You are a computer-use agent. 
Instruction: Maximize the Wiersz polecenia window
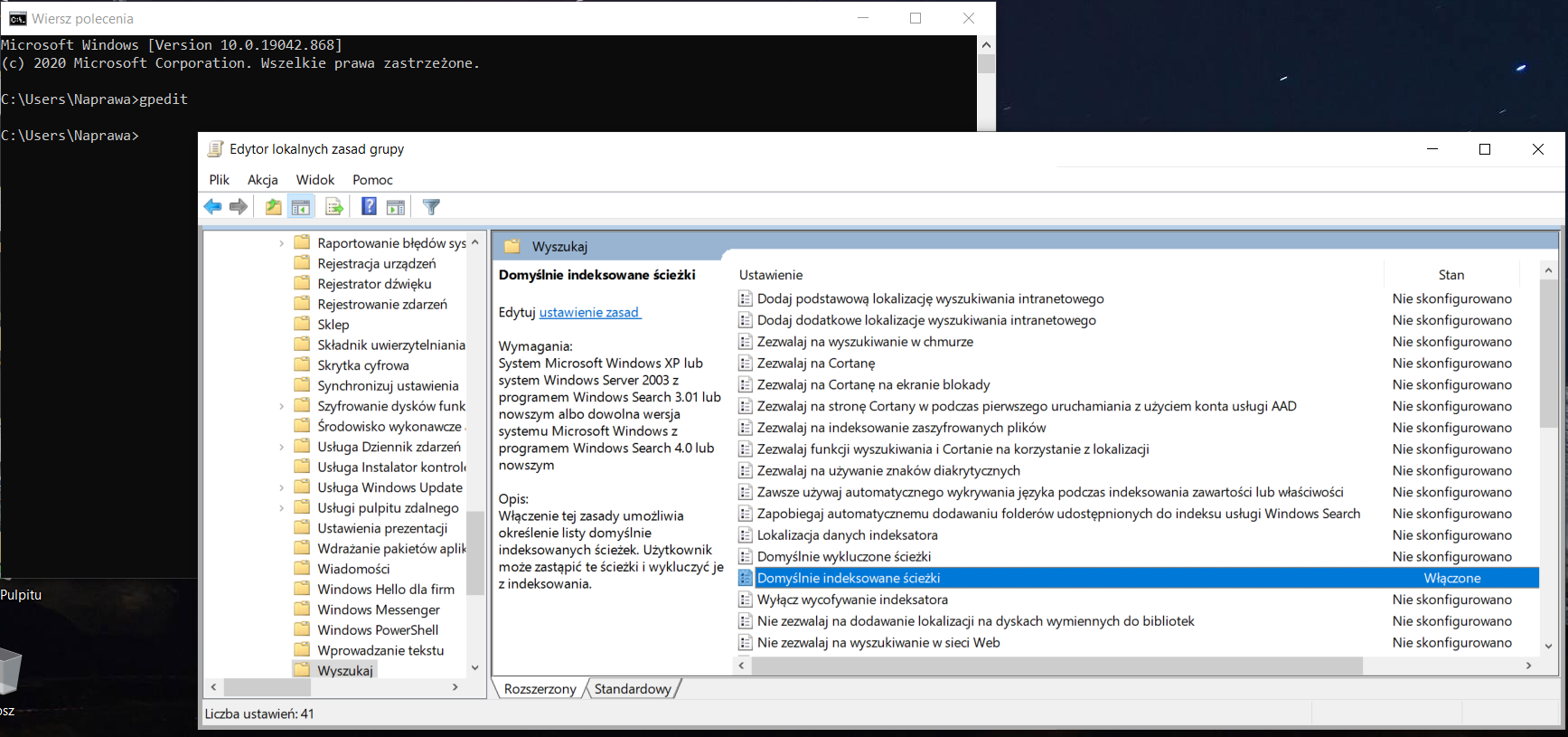pos(915,18)
